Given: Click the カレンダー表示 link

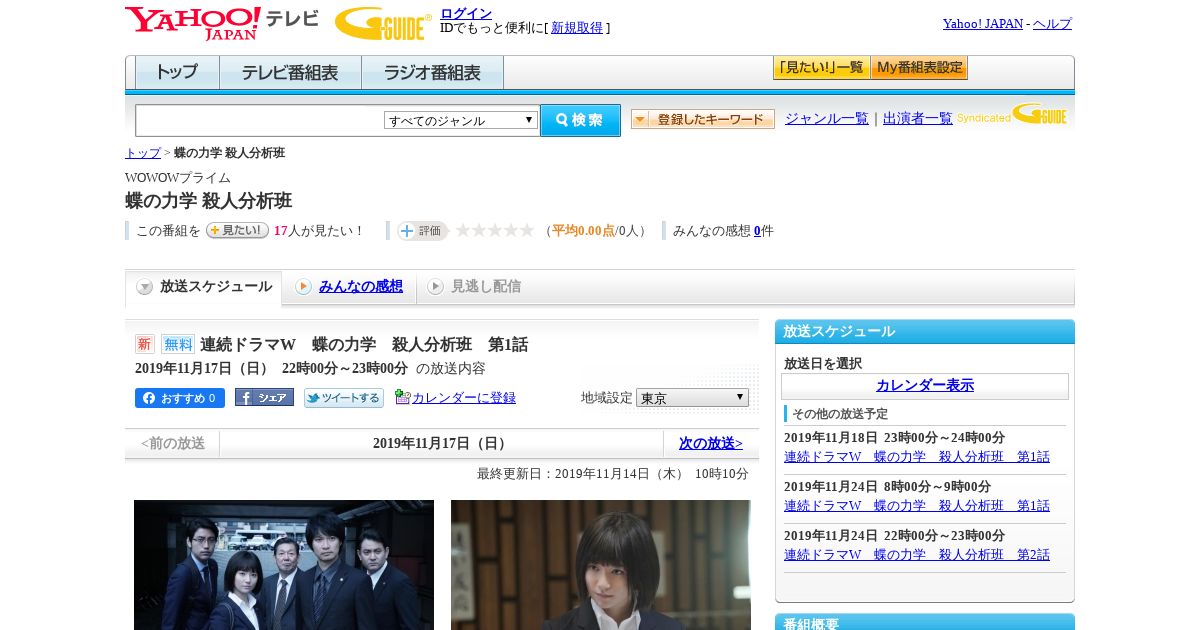Looking at the screenshot, I should click(925, 386).
